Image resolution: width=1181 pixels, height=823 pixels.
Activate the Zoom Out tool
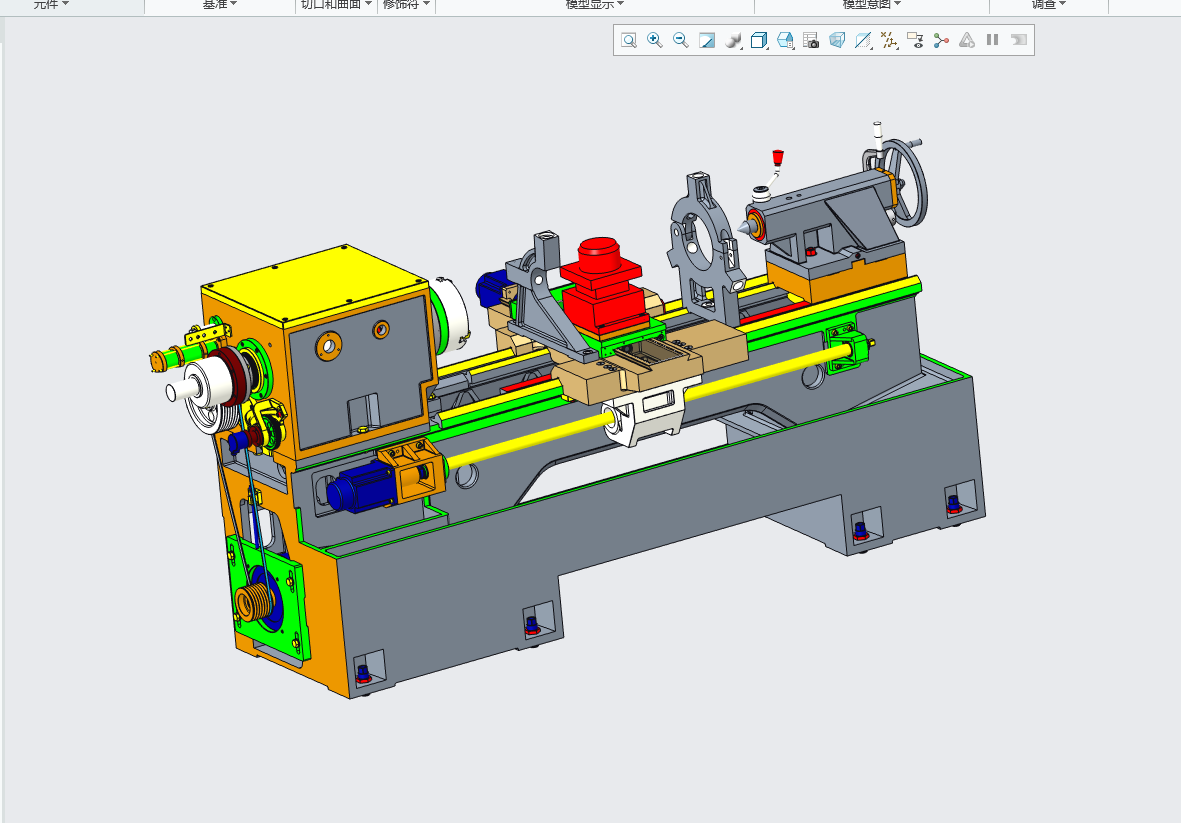pyautogui.click(x=681, y=41)
